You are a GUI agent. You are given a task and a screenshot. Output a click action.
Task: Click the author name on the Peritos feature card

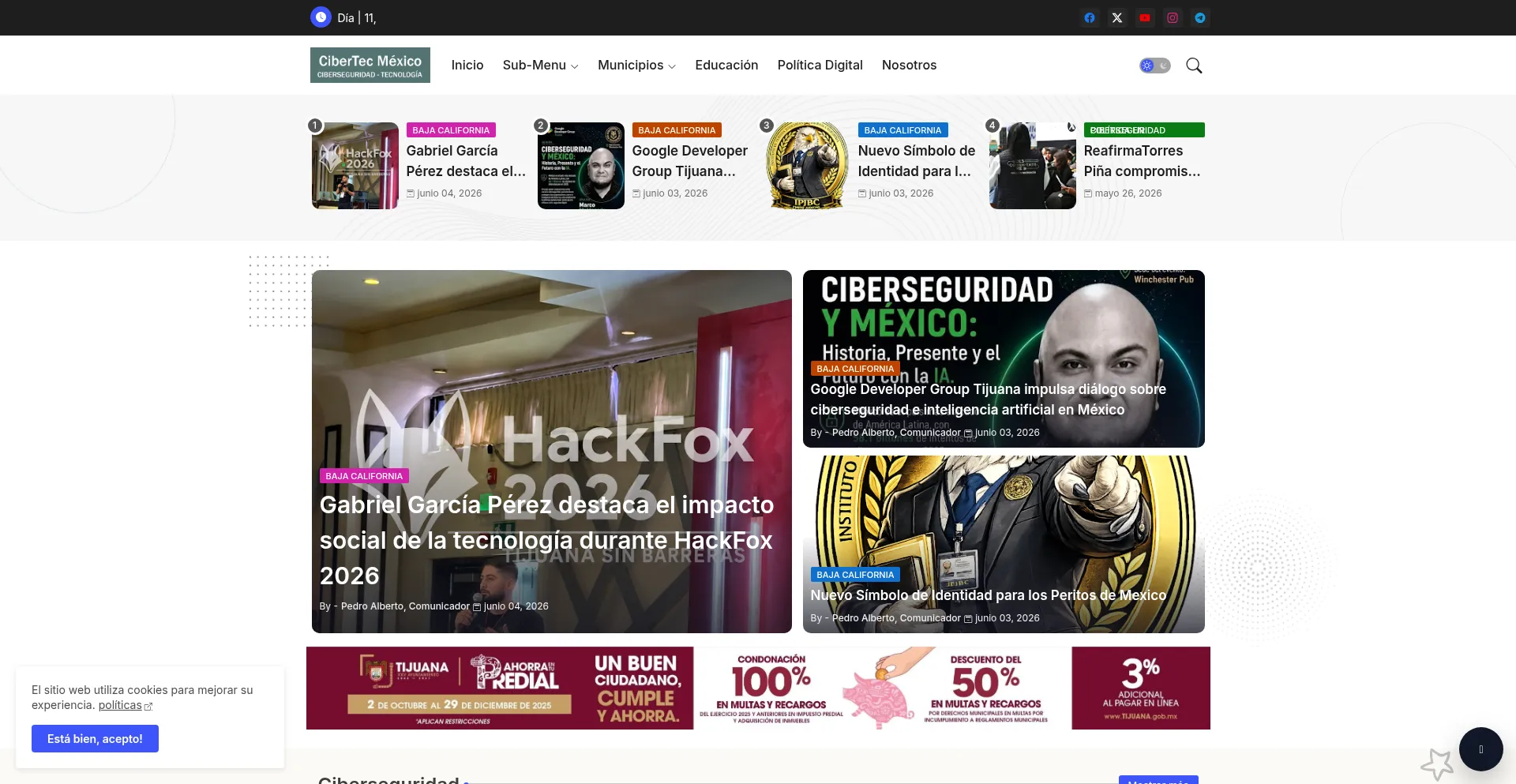(x=896, y=618)
